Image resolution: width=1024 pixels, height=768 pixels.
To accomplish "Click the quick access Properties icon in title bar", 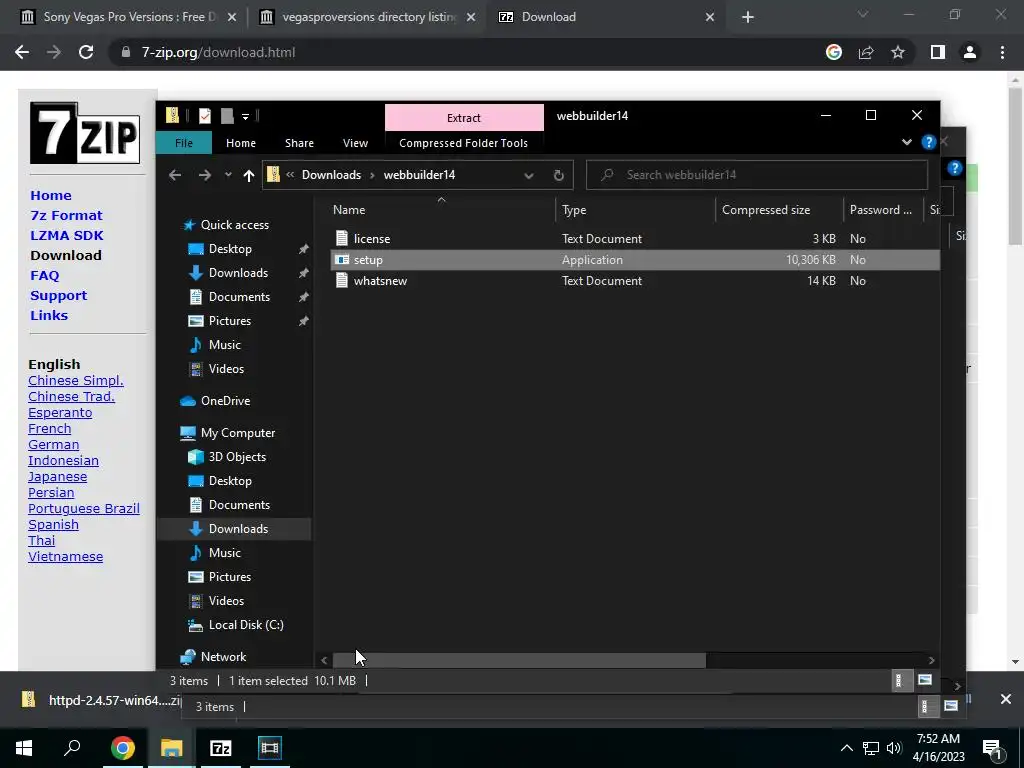I will pos(204,116).
